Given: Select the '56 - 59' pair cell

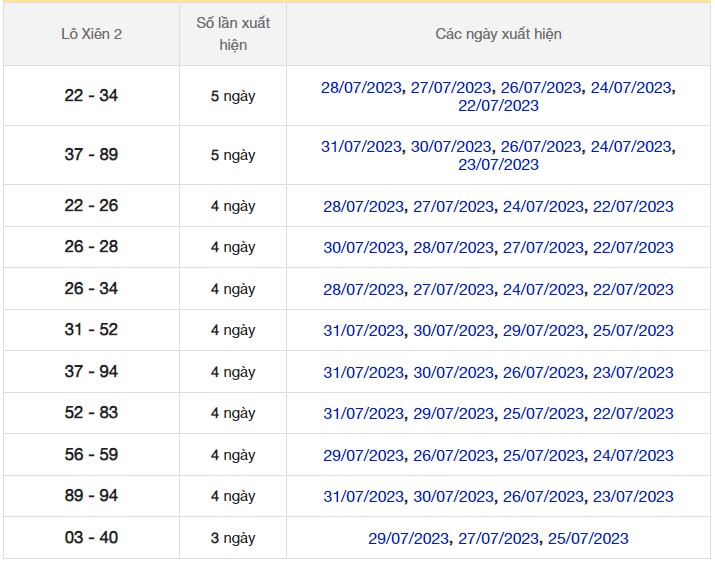Looking at the screenshot, I should coord(91,455).
